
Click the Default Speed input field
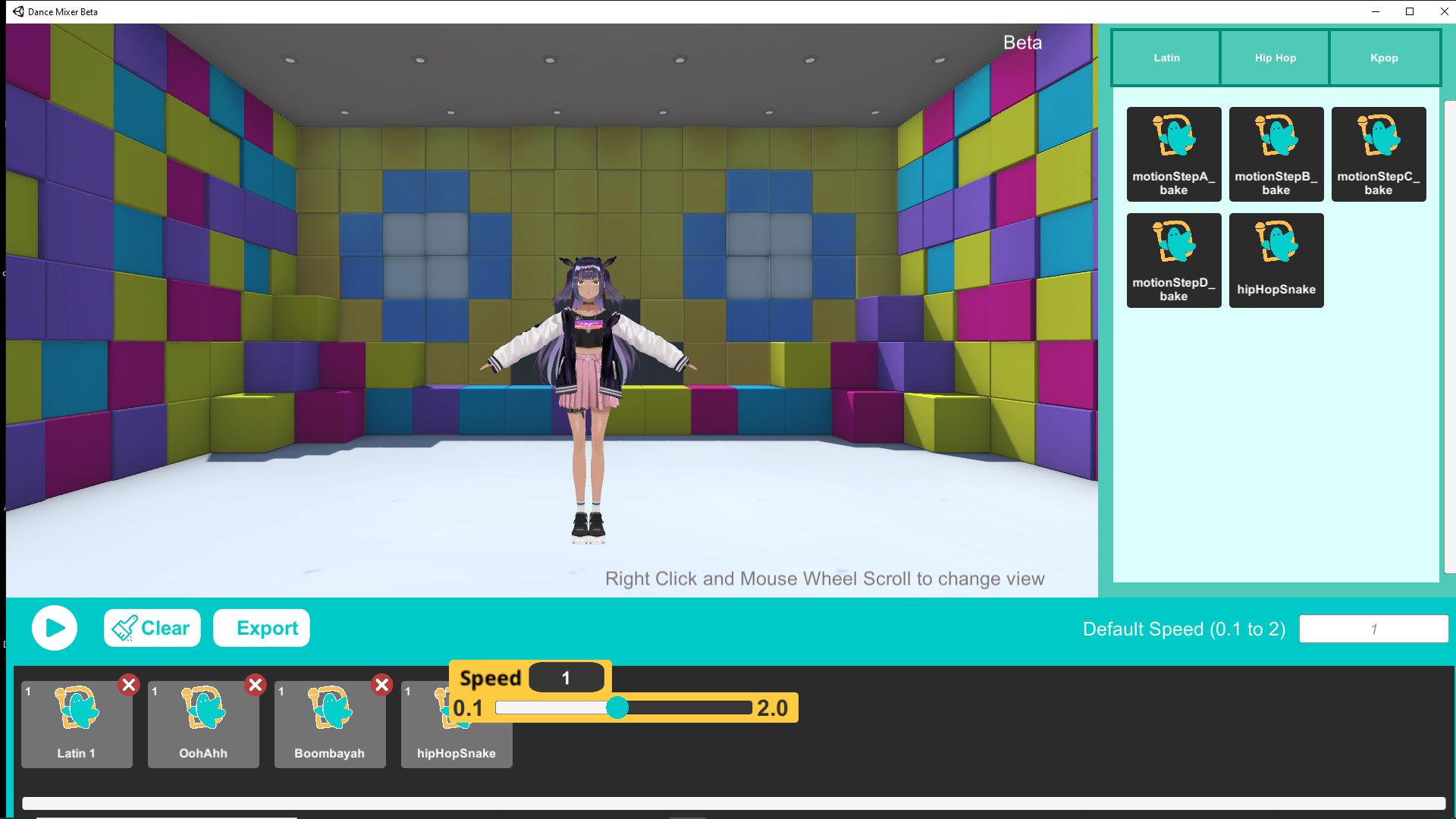pyautogui.click(x=1373, y=629)
